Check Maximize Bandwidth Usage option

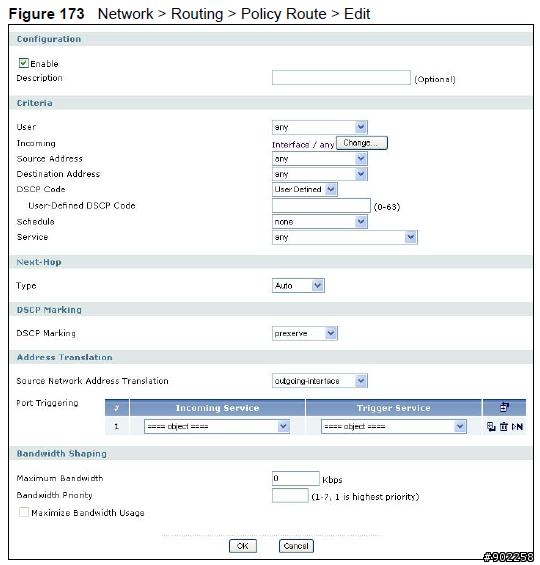pyautogui.click(x=23, y=512)
